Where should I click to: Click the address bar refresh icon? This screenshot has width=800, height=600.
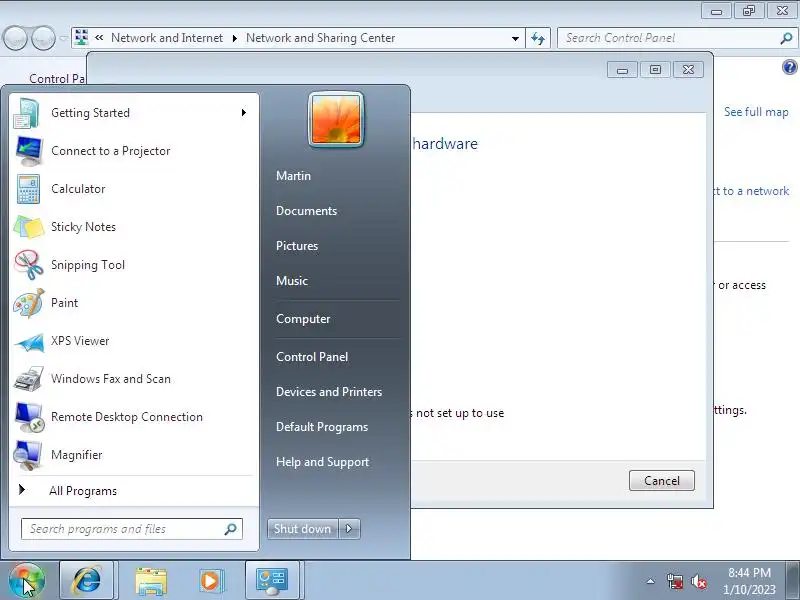[x=538, y=38]
